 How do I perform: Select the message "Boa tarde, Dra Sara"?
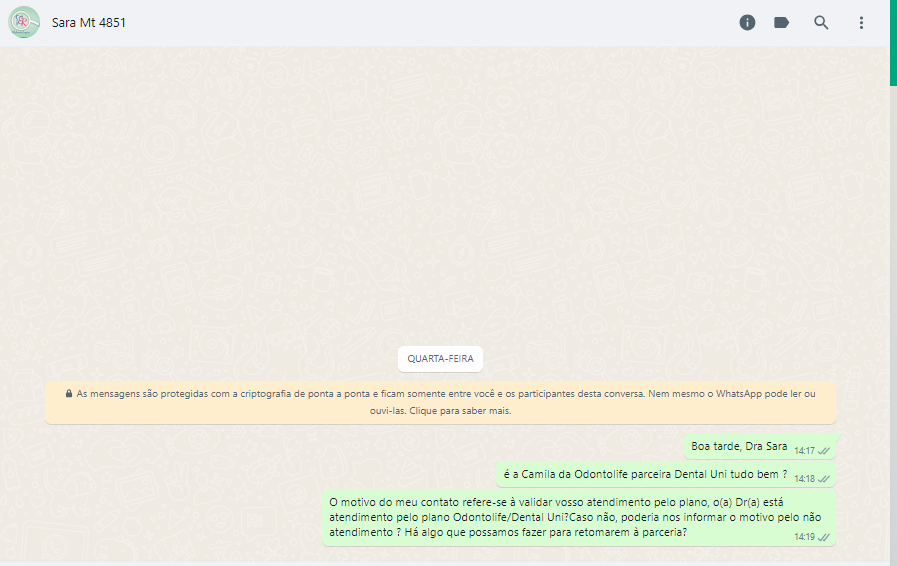(760, 447)
